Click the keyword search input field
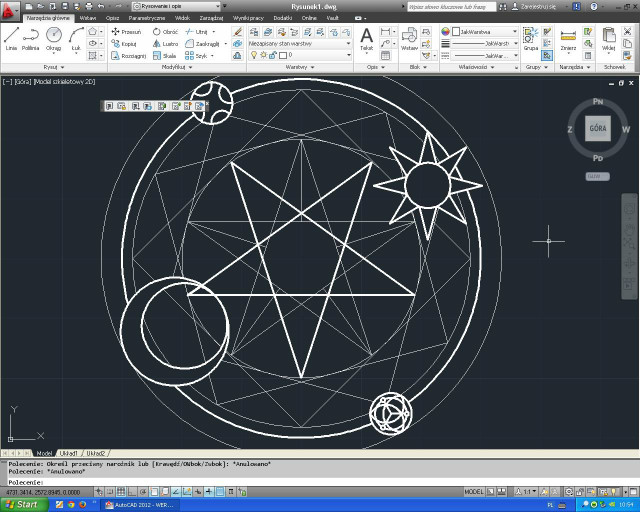This screenshot has width=640, height=512. click(451, 7)
